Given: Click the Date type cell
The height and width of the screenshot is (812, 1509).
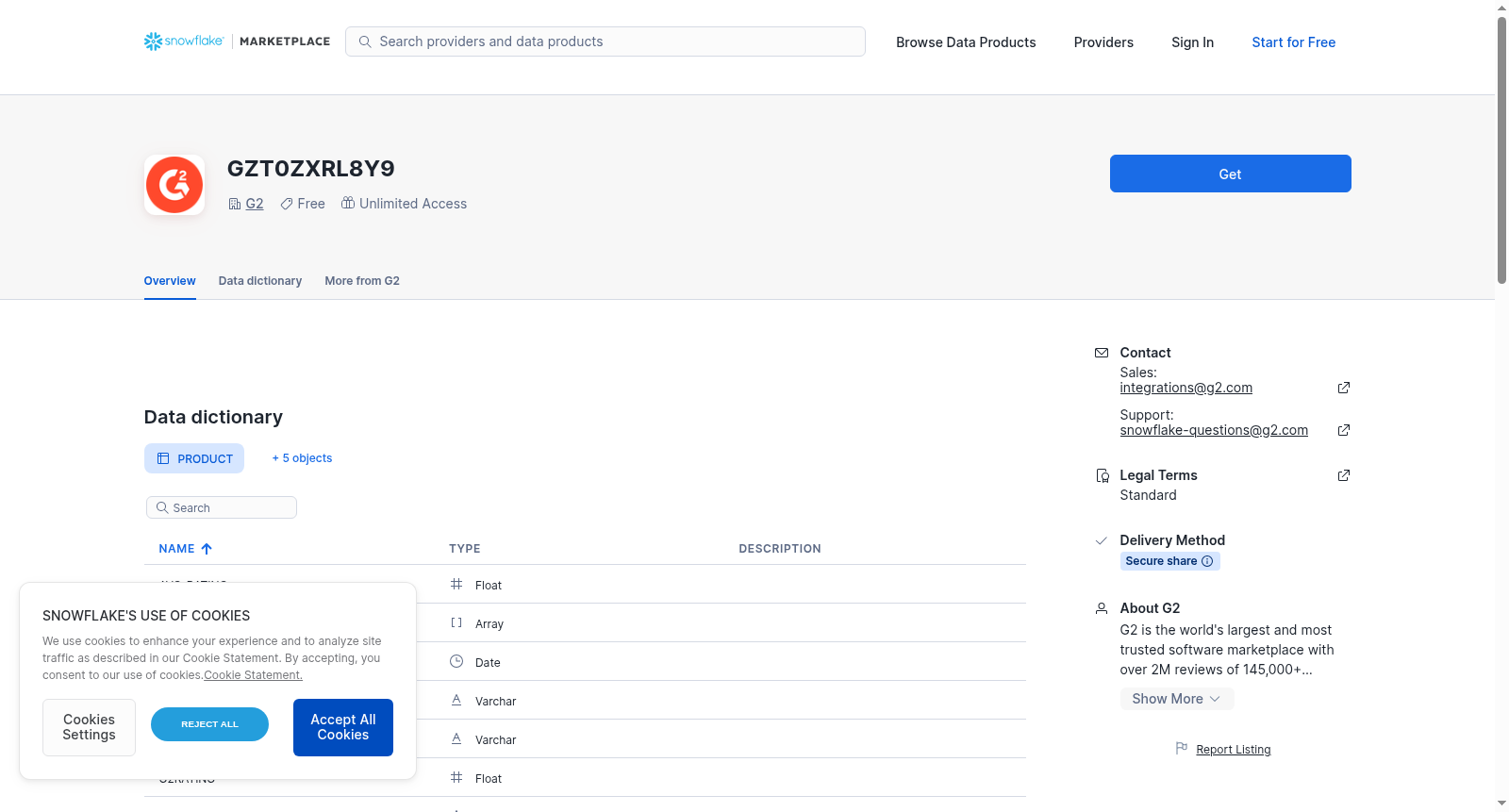Looking at the screenshot, I should (x=488, y=663).
